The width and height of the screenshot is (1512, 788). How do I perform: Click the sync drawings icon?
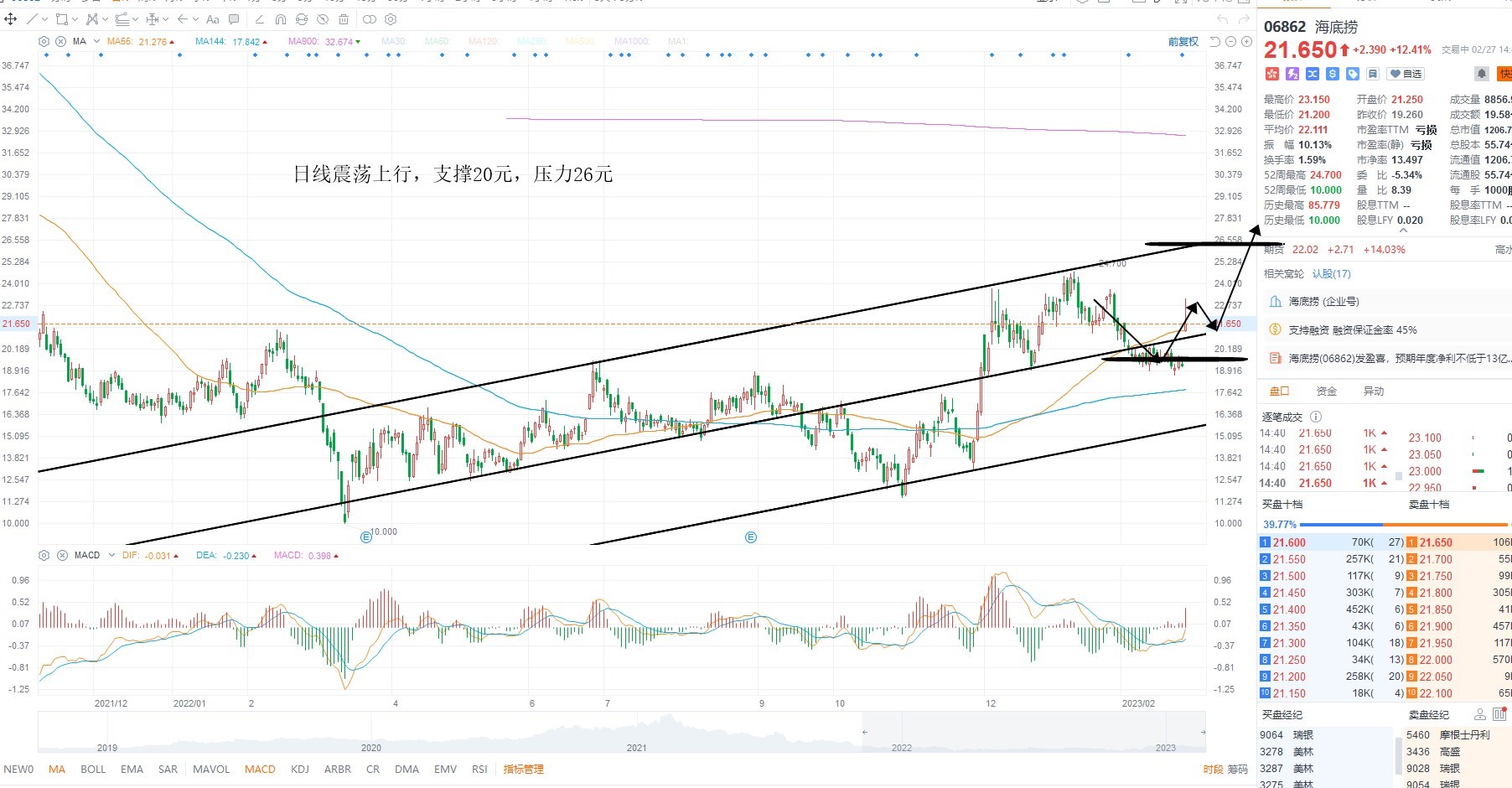click(302, 18)
